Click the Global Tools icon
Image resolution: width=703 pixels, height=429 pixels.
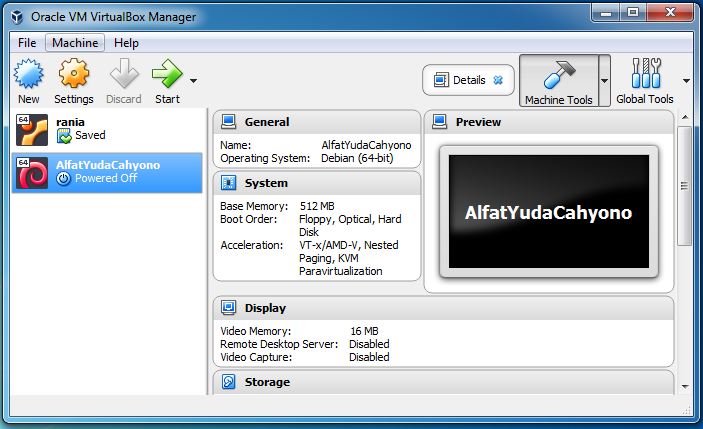point(646,73)
